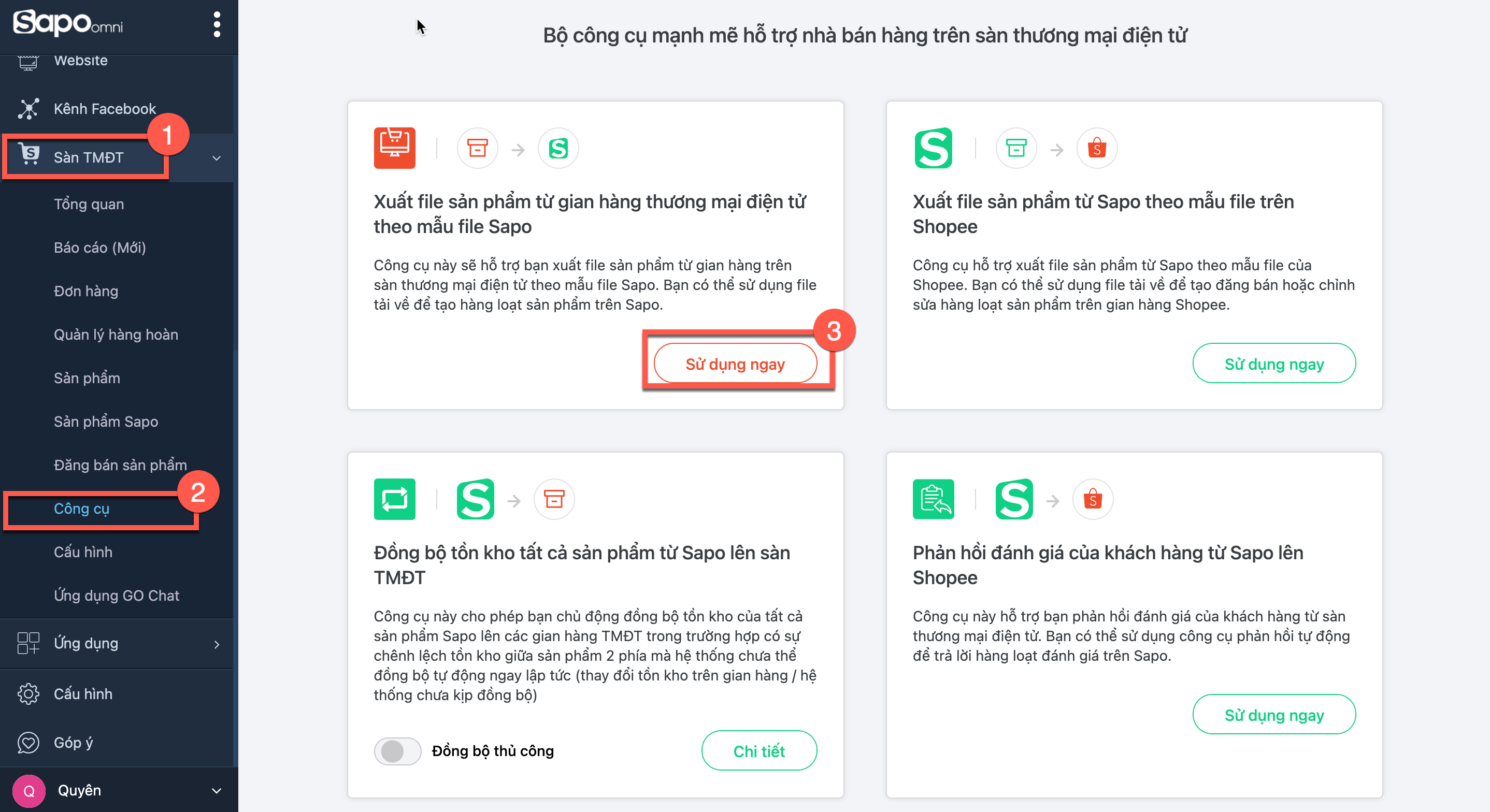Click the Ứng dụng apps grid icon
This screenshot has width=1490, height=812.
(28, 643)
